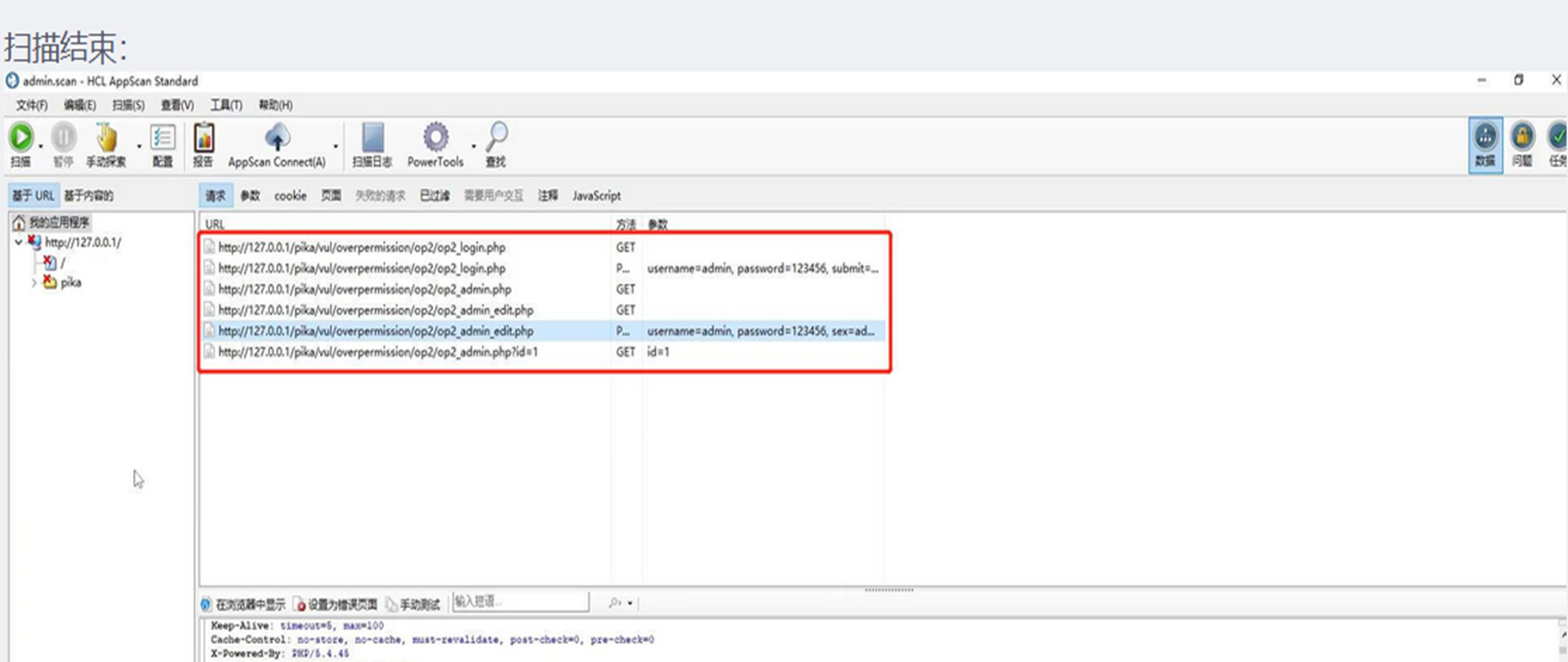Select the op2_admin_edit.php row with sex parameter
This screenshot has height=662, width=1568.
pyautogui.click(x=542, y=331)
